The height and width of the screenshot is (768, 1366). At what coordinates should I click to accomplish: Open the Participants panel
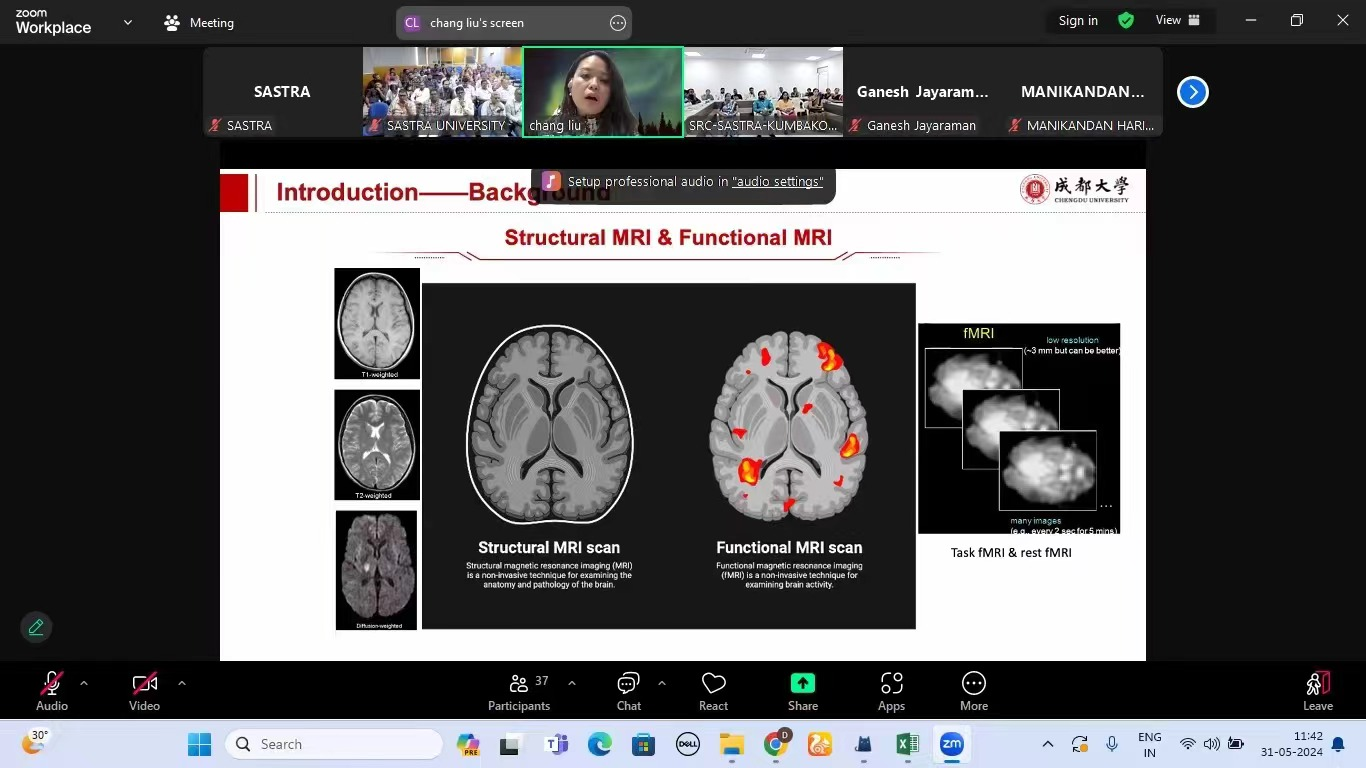tap(518, 691)
